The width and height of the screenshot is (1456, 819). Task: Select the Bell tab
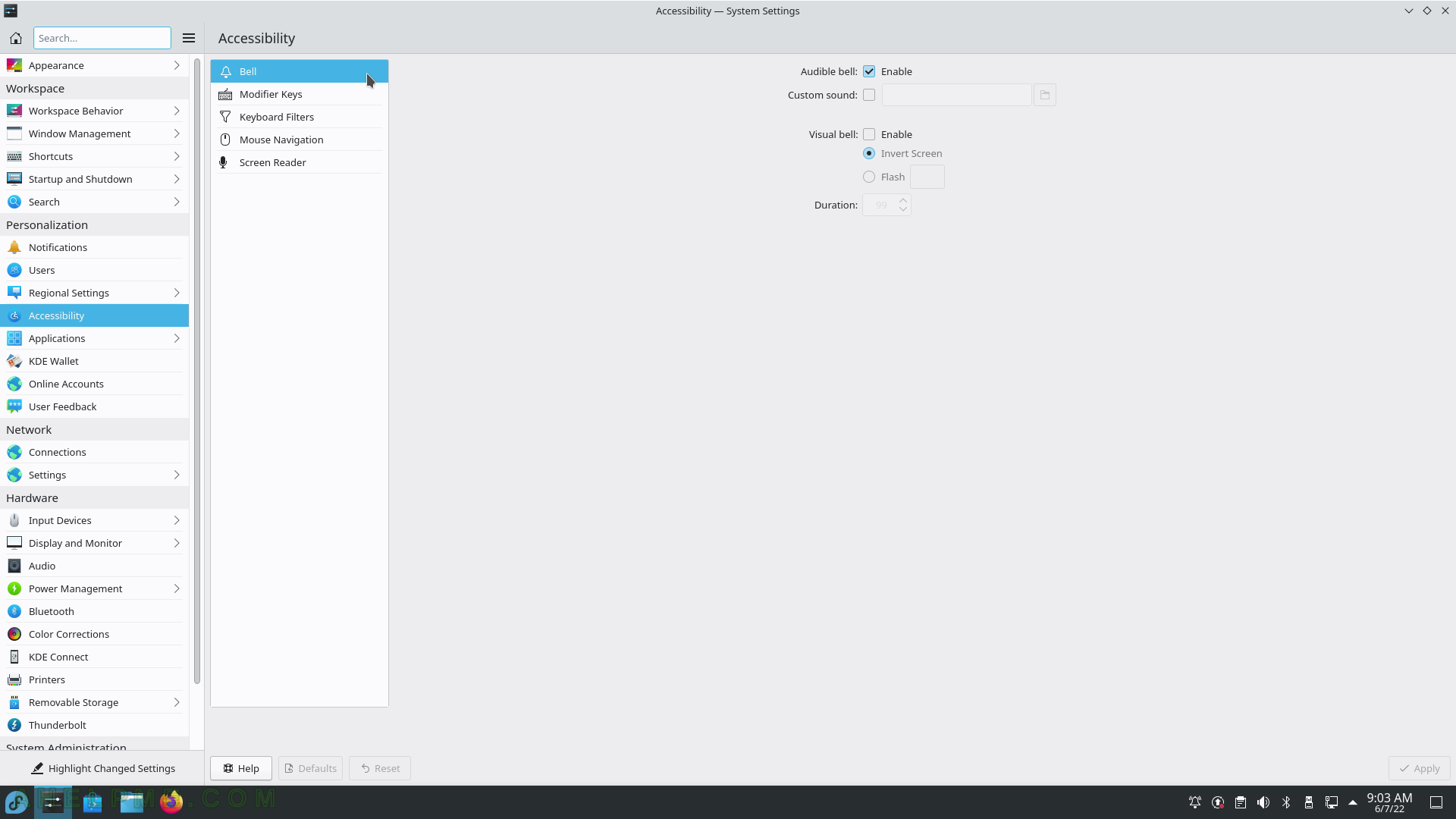300,71
